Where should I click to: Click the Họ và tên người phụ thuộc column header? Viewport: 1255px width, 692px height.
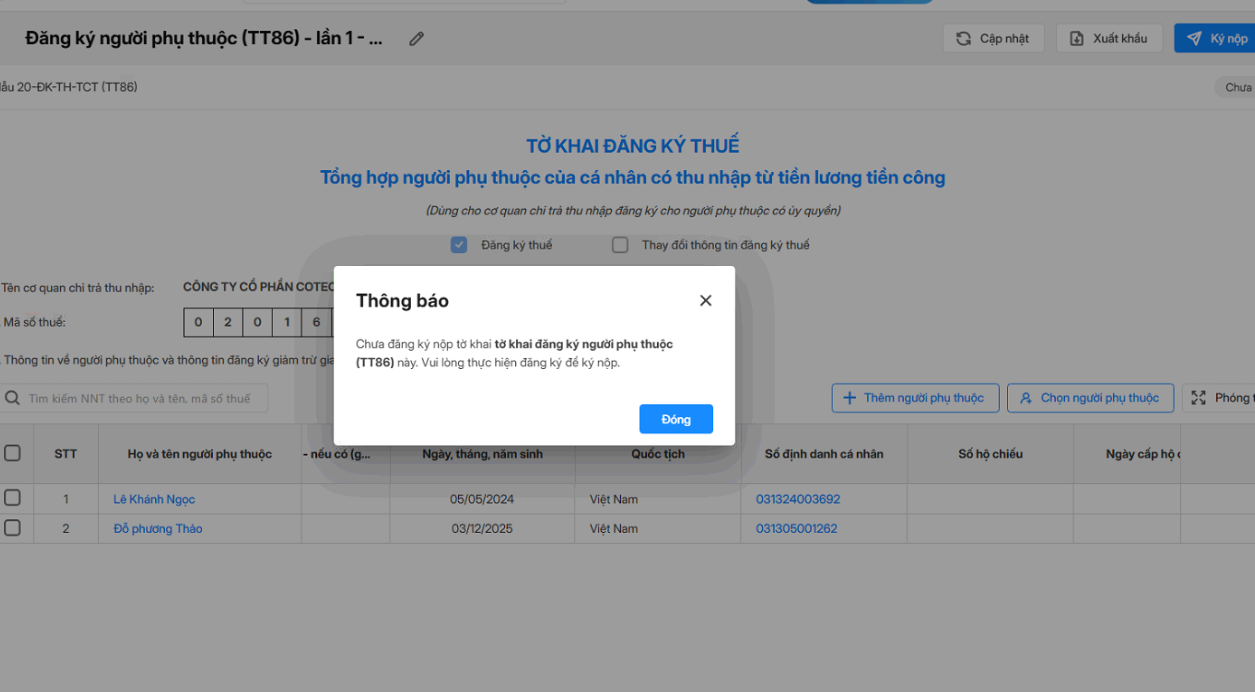tap(200, 454)
